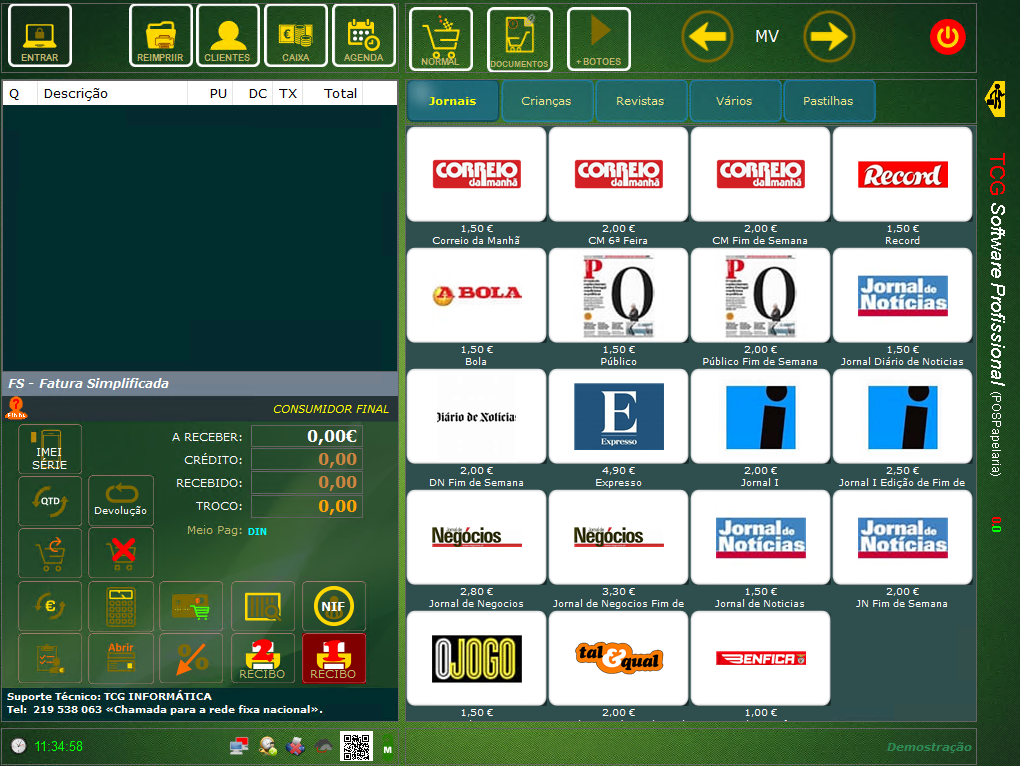Open the calculator button
The width and height of the screenshot is (1020, 766).
121,606
